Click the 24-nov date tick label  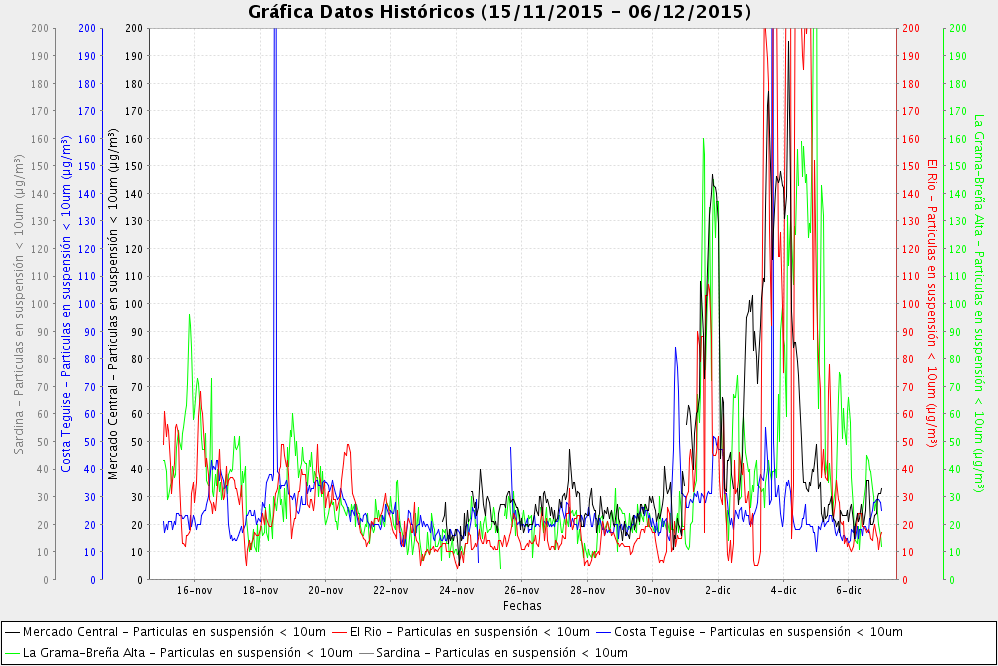tap(456, 591)
